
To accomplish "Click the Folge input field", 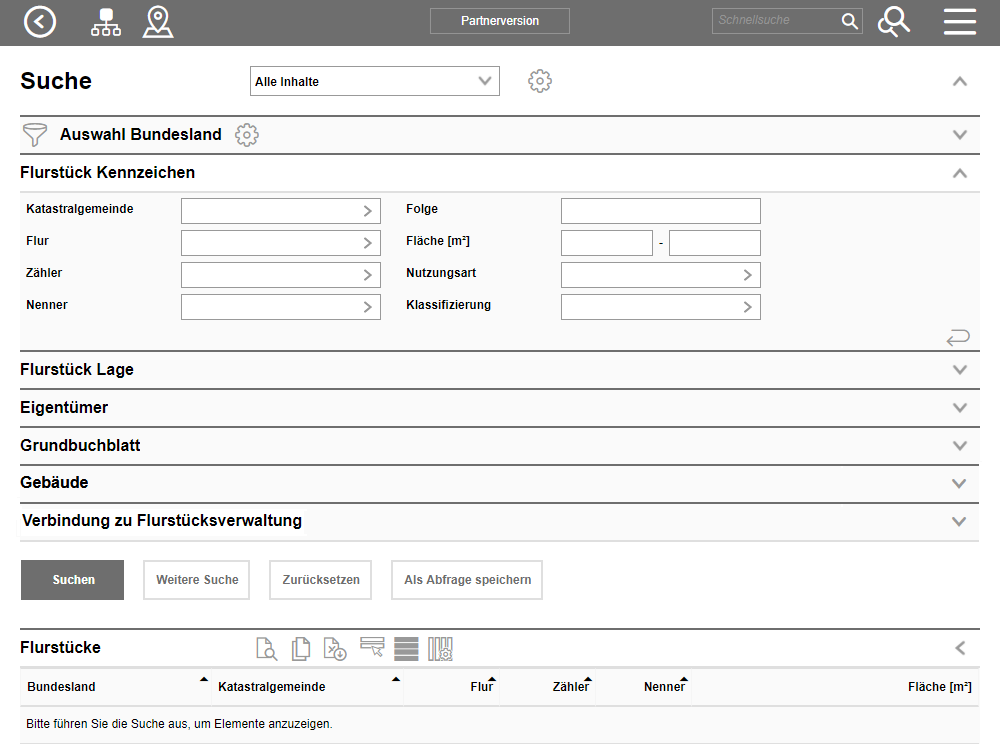I will 660,211.
